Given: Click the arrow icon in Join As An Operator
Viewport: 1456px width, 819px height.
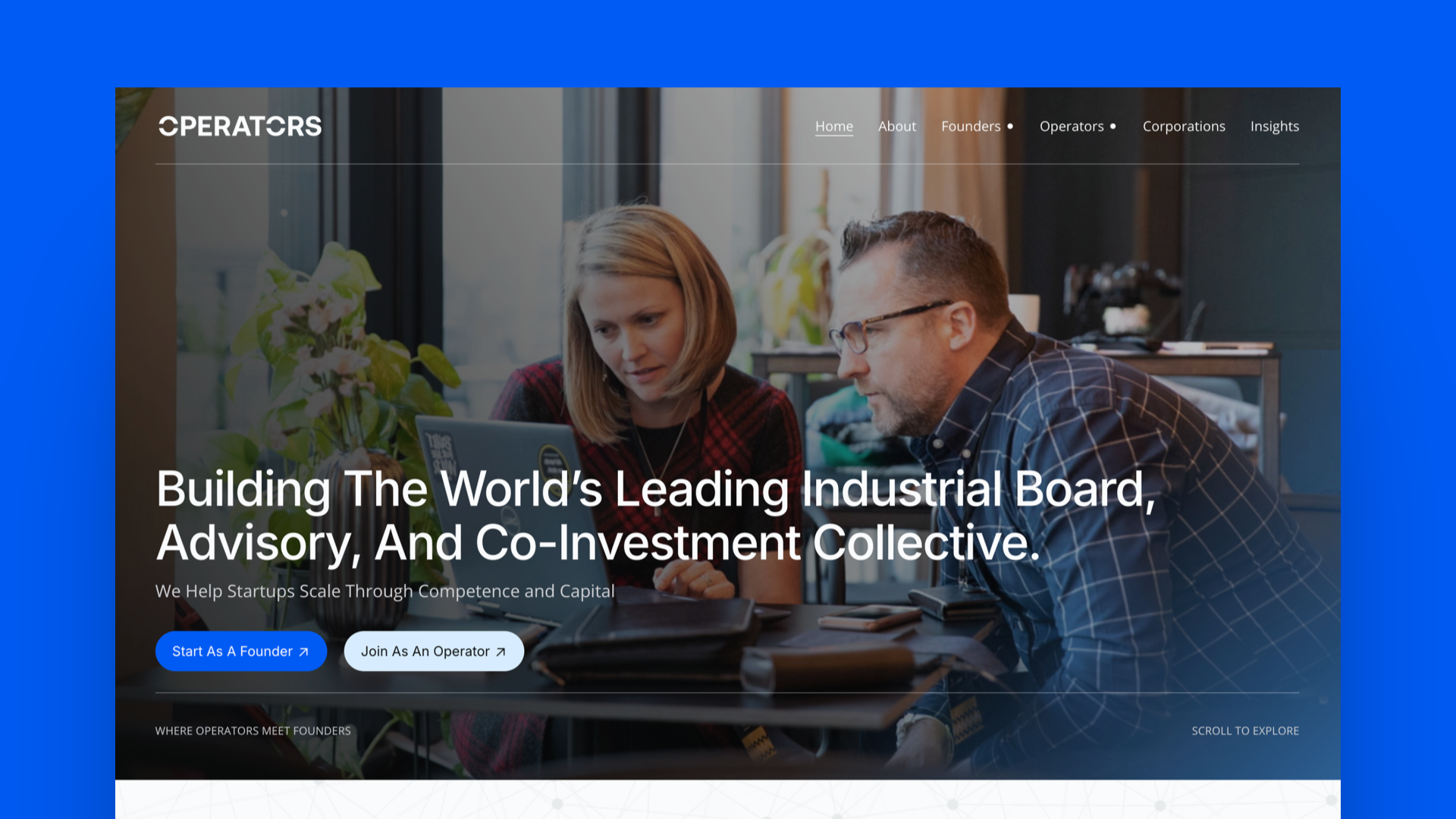Looking at the screenshot, I should coord(500,651).
